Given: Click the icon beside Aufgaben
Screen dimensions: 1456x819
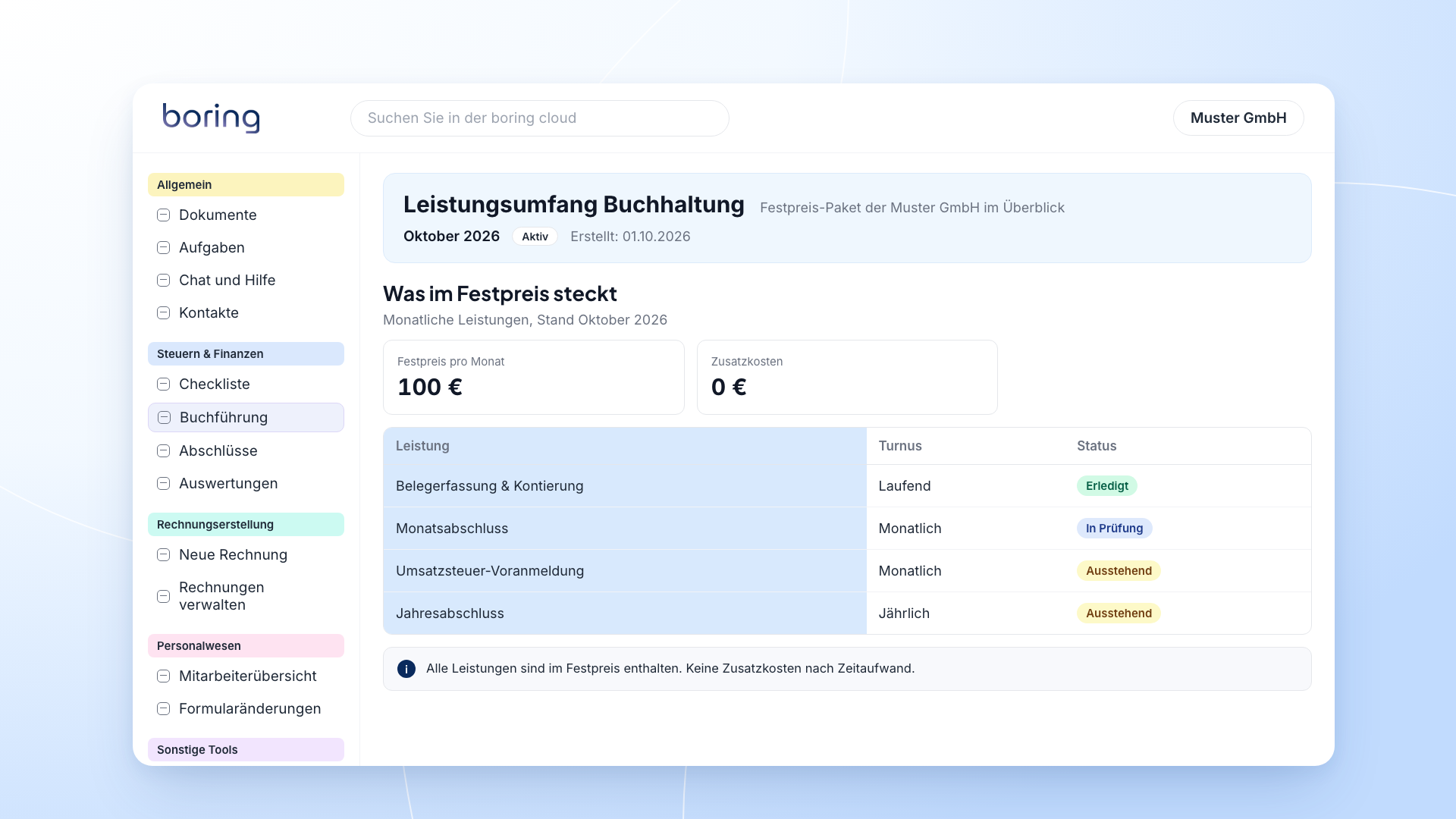Looking at the screenshot, I should tap(163, 248).
